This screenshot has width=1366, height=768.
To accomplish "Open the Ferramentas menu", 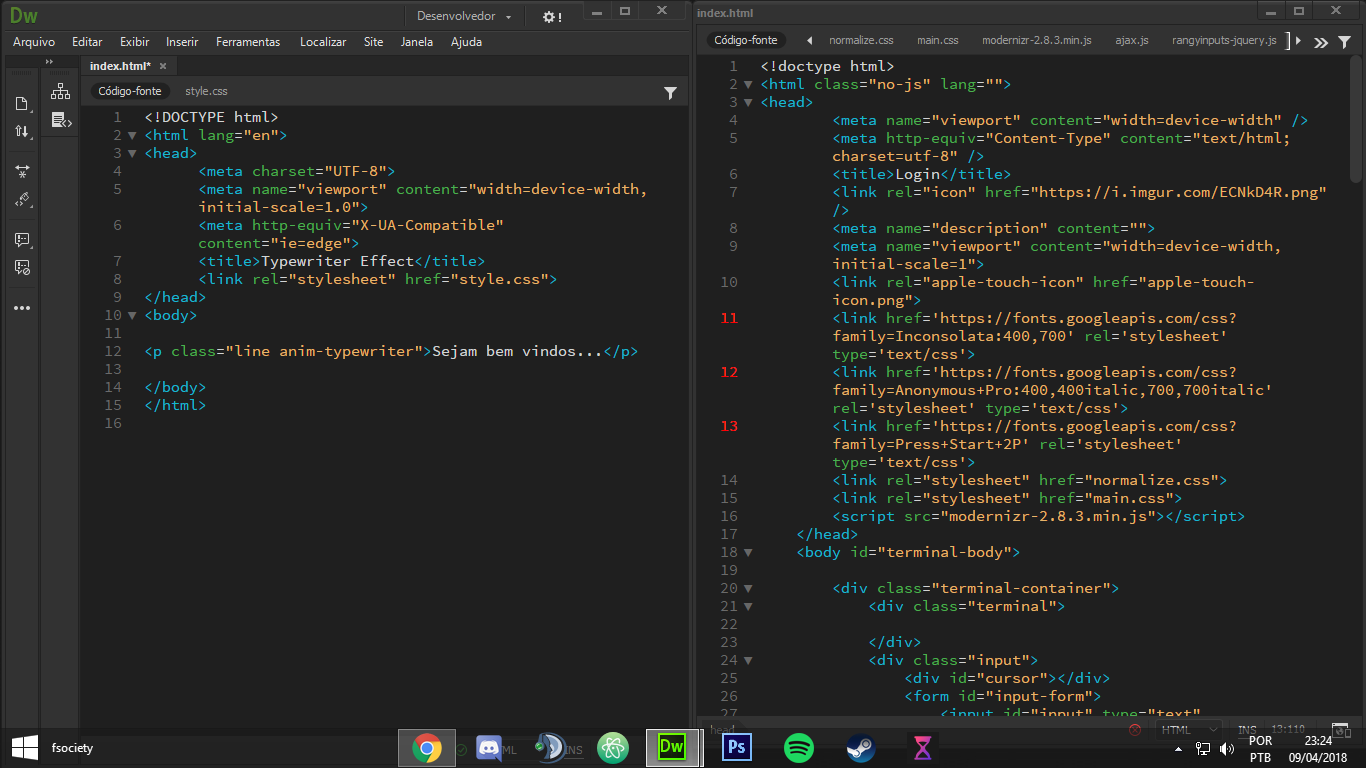I will tap(248, 42).
